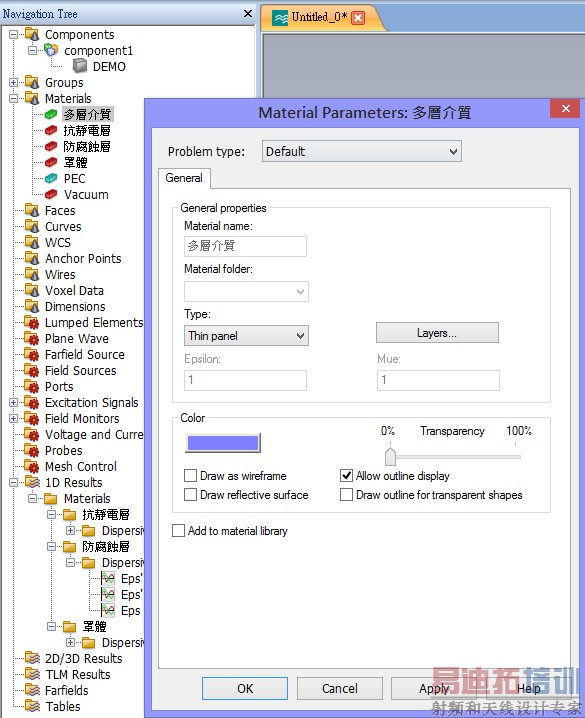Click the component1 icon in tree
585x718 pixels.
[51, 50]
